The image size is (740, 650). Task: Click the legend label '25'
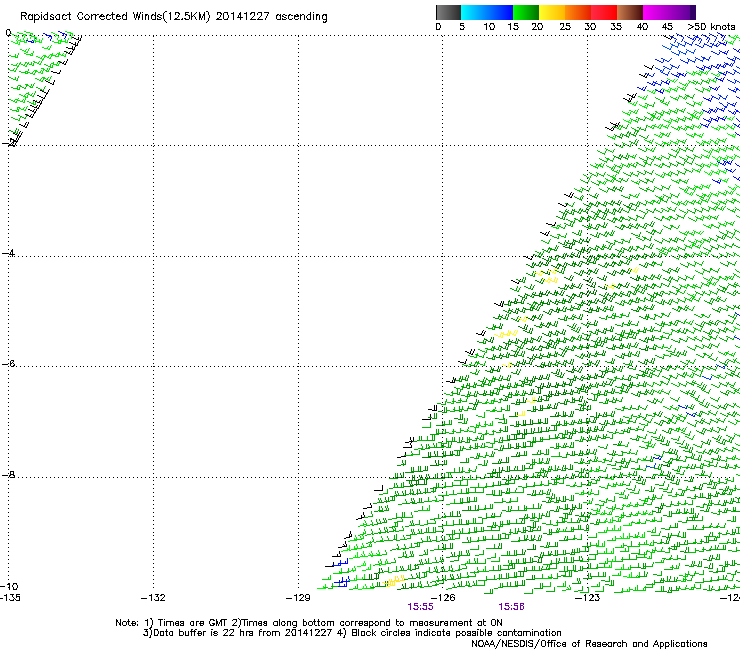pyautogui.click(x=565, y=27)
